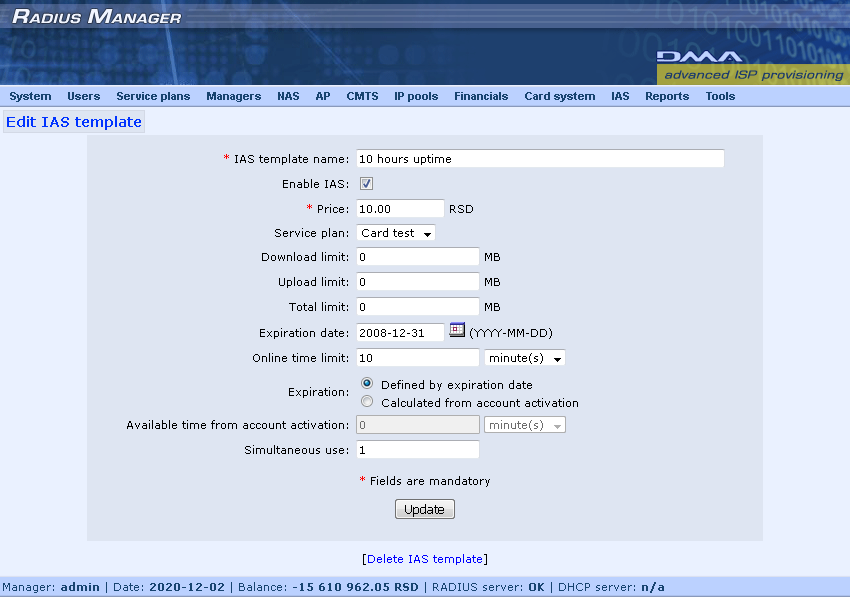Open the Service plan dropdown
This screenshot has width=850, height=597.
(396, 233)
